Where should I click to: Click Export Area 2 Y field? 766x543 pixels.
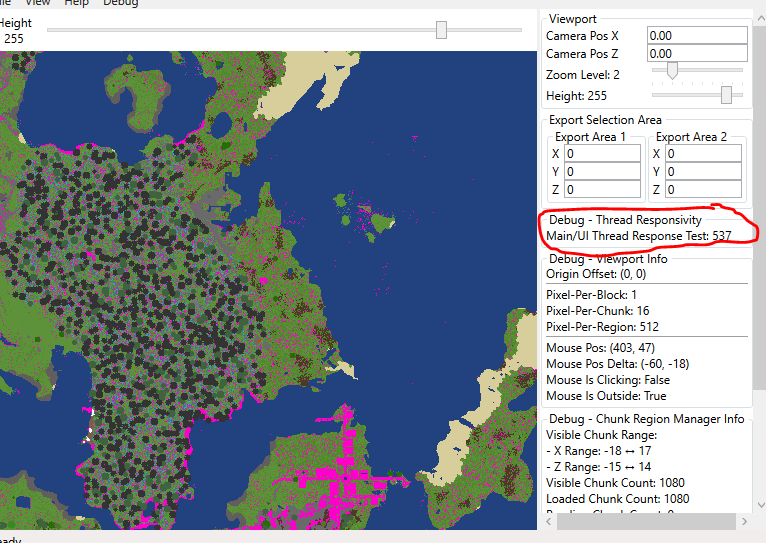pos(703,171)
